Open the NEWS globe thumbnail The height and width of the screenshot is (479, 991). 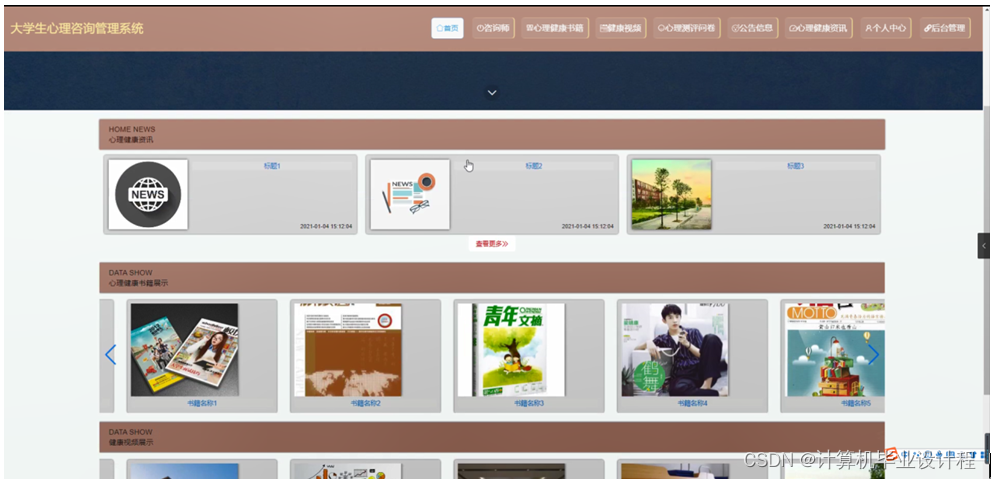coord(148,195)
